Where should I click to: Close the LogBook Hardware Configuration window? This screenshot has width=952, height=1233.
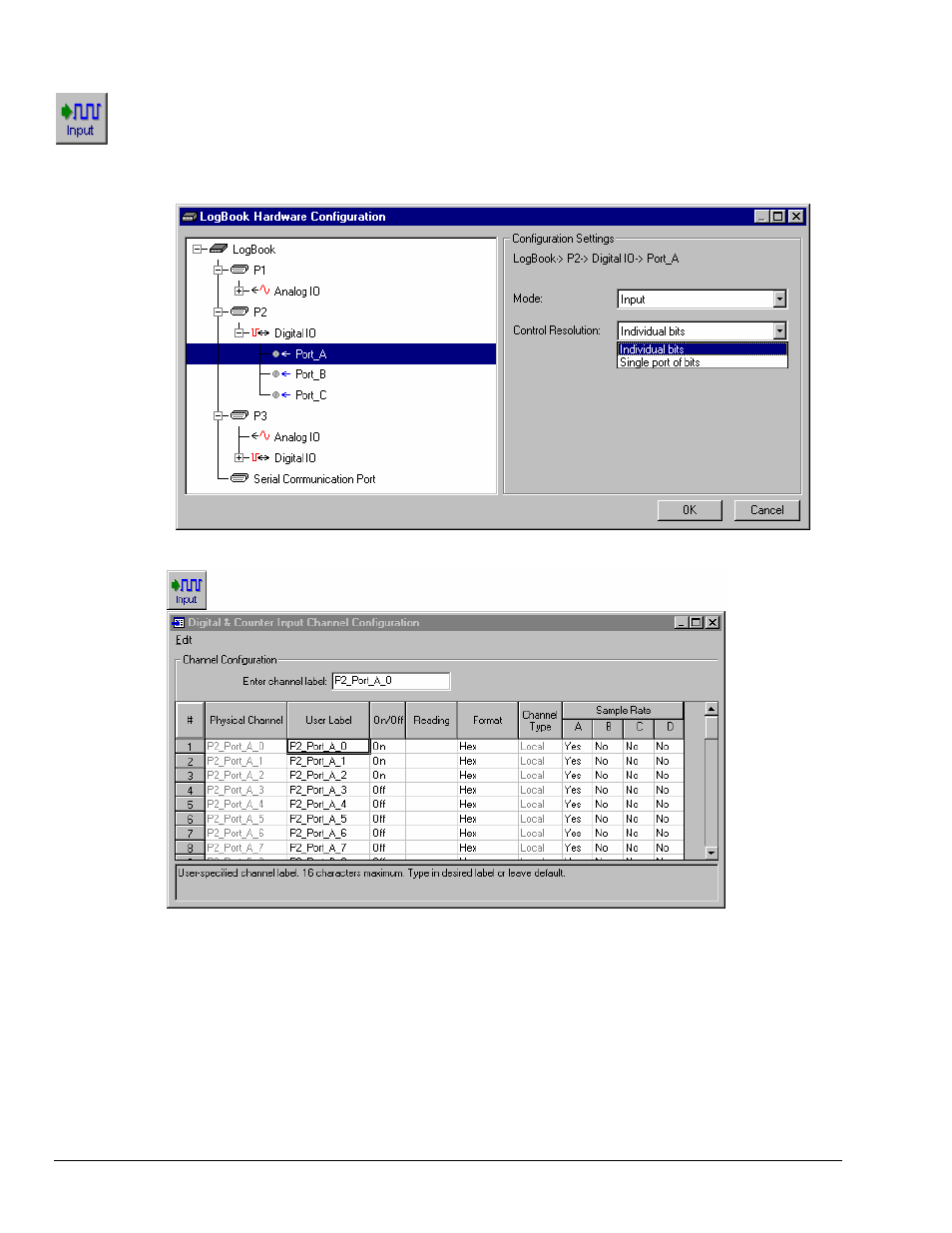coord(796,217)
